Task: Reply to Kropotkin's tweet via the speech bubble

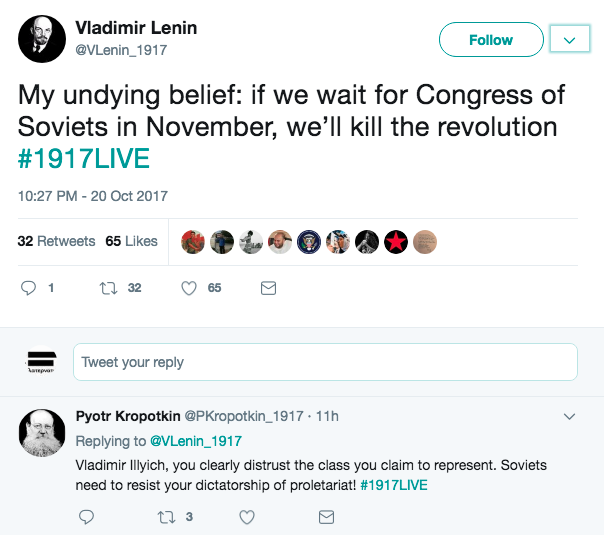Action: click(x=86, y=517)
